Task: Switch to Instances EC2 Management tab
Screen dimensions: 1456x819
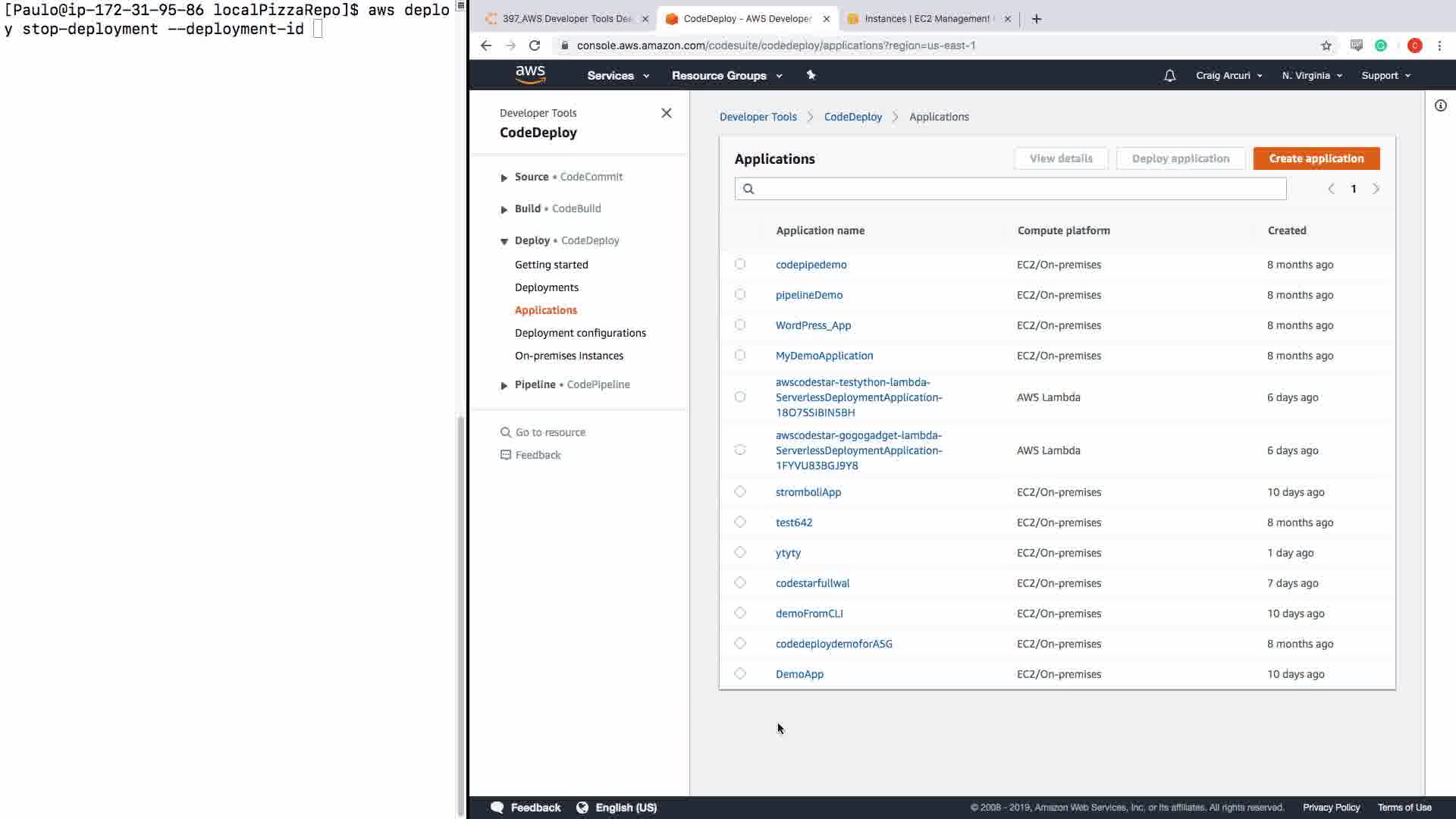Action: 925,19
